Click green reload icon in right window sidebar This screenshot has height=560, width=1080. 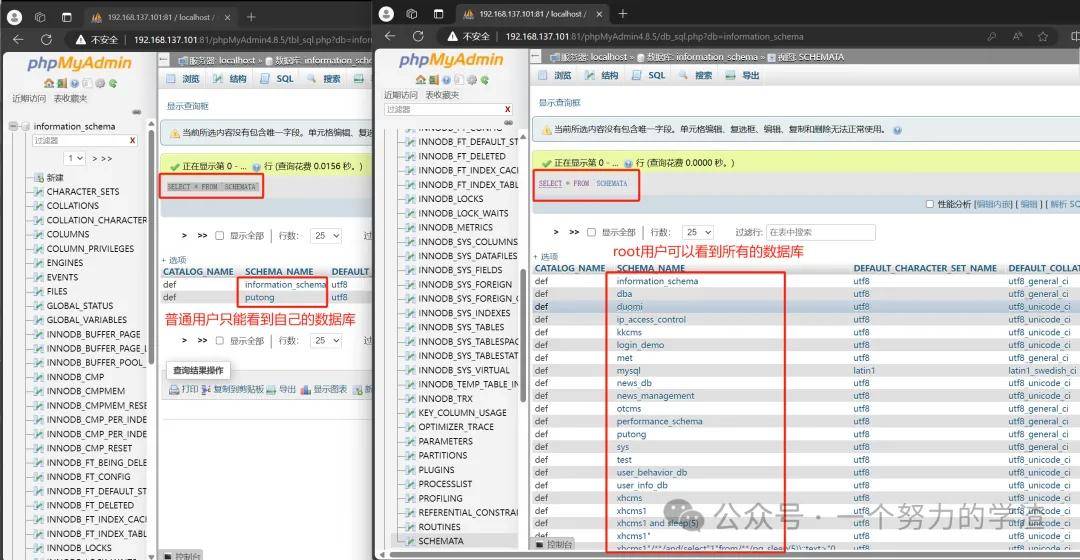coord(485,80)
